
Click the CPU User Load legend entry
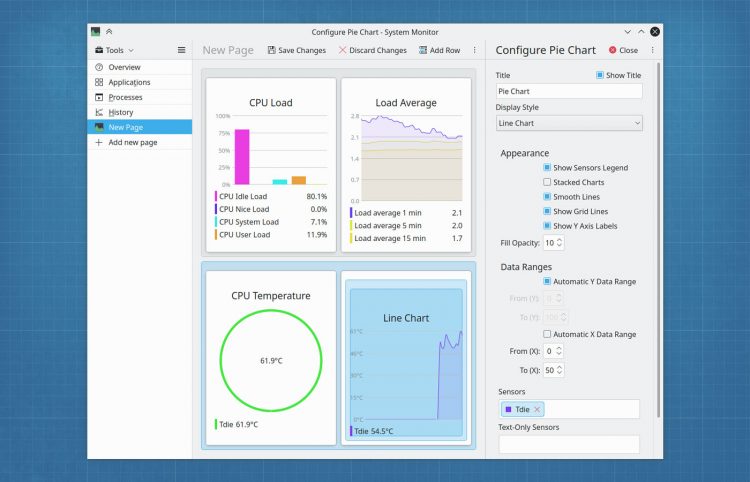click(271, 235)
